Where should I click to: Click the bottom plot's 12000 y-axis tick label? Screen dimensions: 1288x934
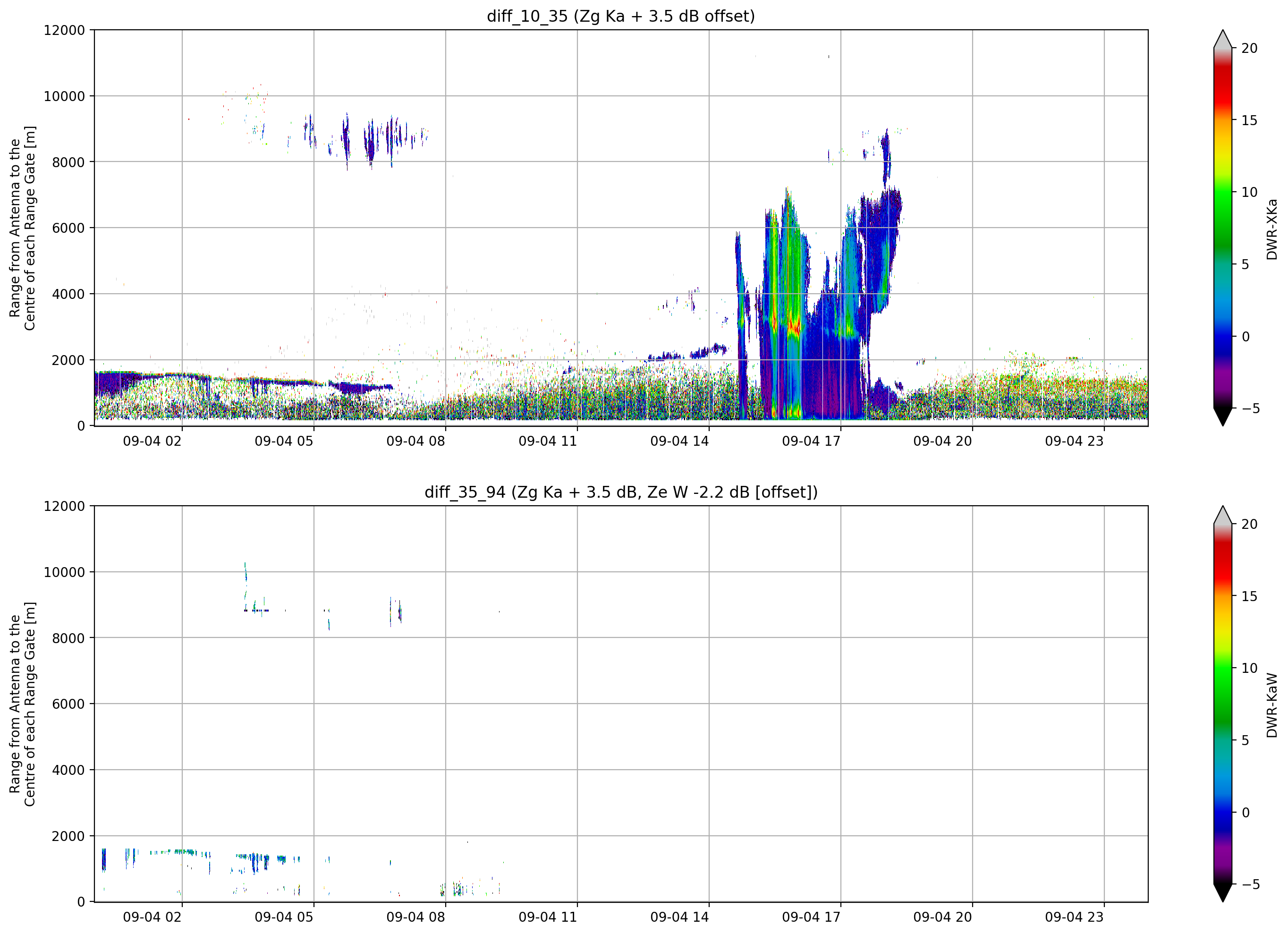(x=64, y=506)
